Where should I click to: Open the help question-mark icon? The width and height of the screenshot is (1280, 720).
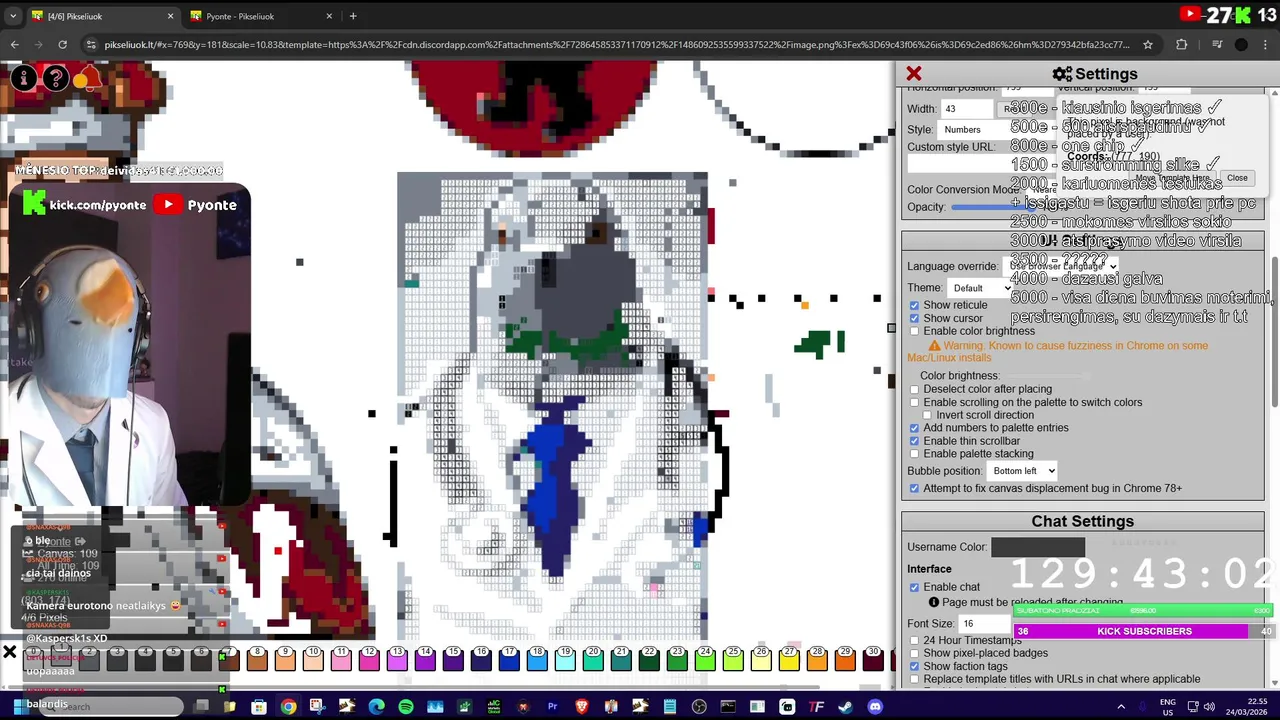pyautogui.click(x=55, y=78)
